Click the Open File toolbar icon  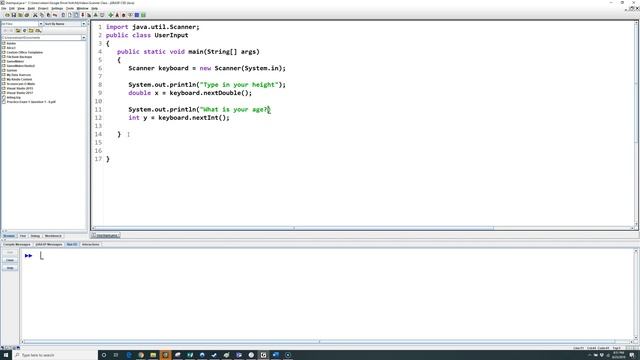pos(7,15)
